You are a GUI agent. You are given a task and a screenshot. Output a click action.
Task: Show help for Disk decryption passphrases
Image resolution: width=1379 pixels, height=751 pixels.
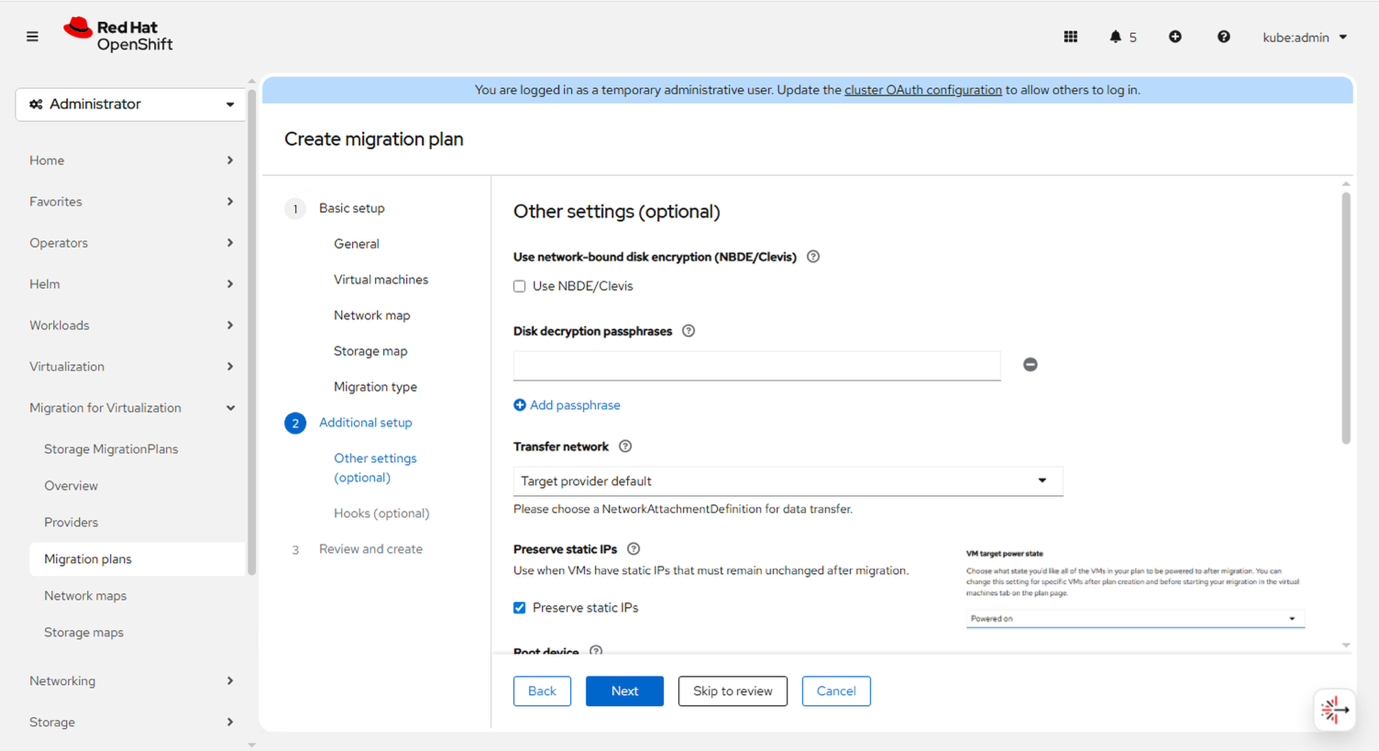[688, 331]
